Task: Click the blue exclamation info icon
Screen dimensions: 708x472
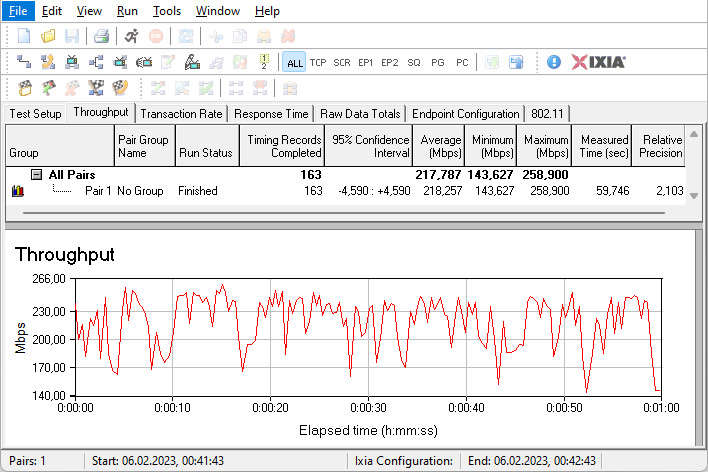Action: click(554, 62)
